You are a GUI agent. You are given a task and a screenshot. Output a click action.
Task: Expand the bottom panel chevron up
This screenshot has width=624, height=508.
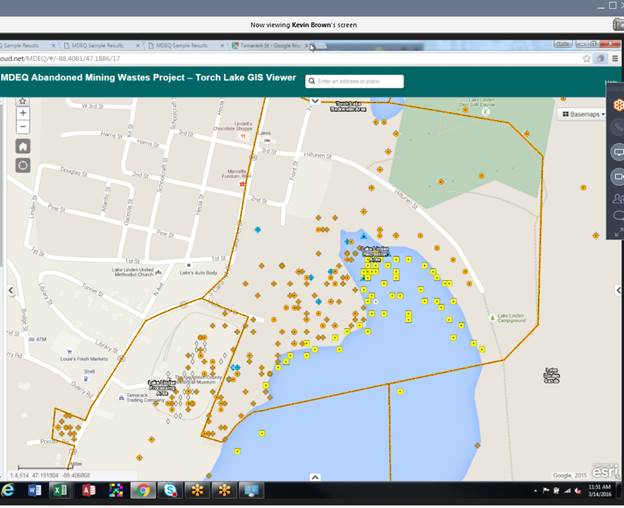click(x=315, y=477)
